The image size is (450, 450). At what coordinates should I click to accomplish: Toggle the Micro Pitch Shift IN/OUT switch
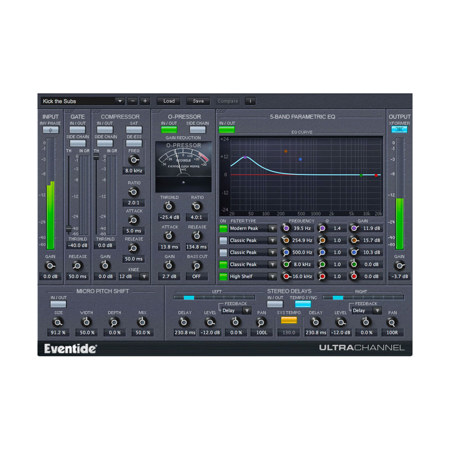pos(58,304)
